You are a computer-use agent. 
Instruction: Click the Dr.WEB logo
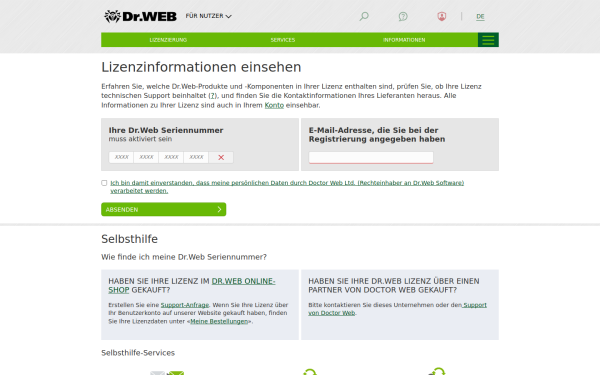[140, 16]
